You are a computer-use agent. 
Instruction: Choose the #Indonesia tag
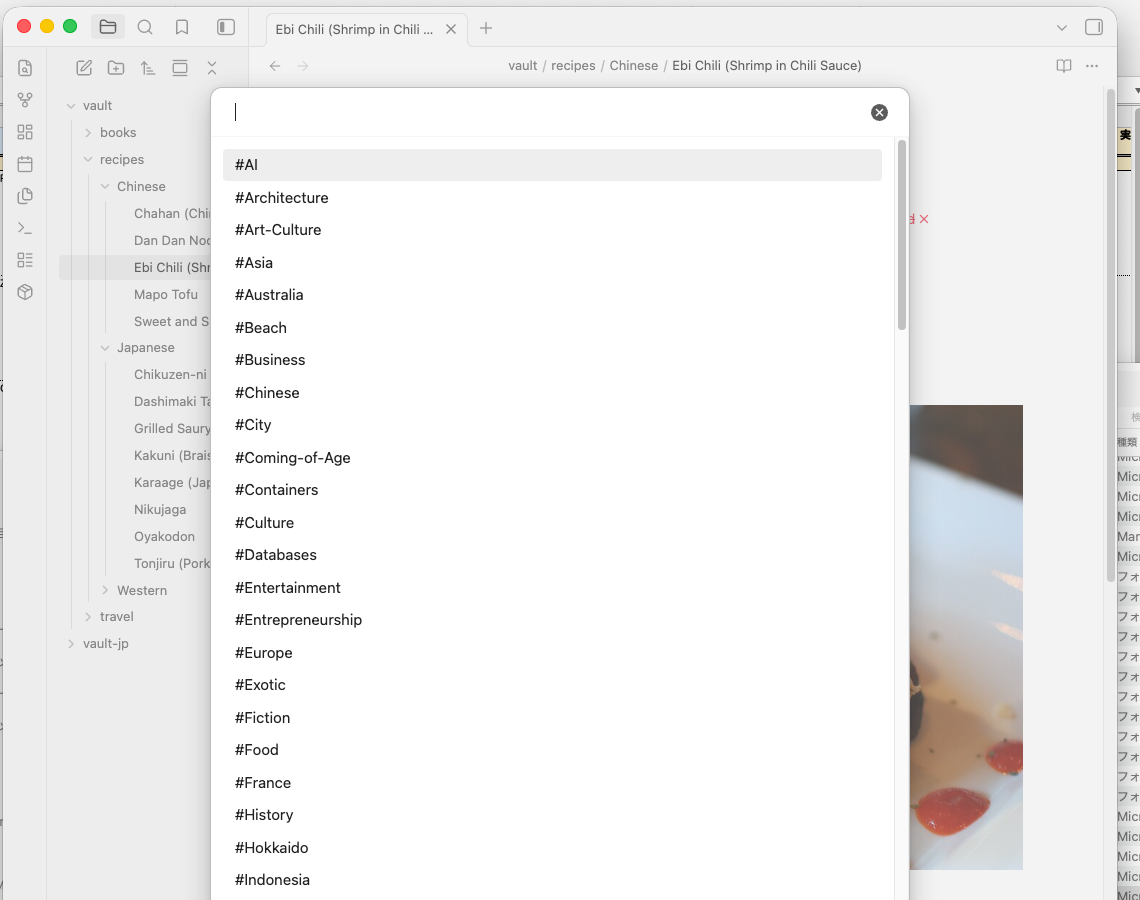pos(552,880)
